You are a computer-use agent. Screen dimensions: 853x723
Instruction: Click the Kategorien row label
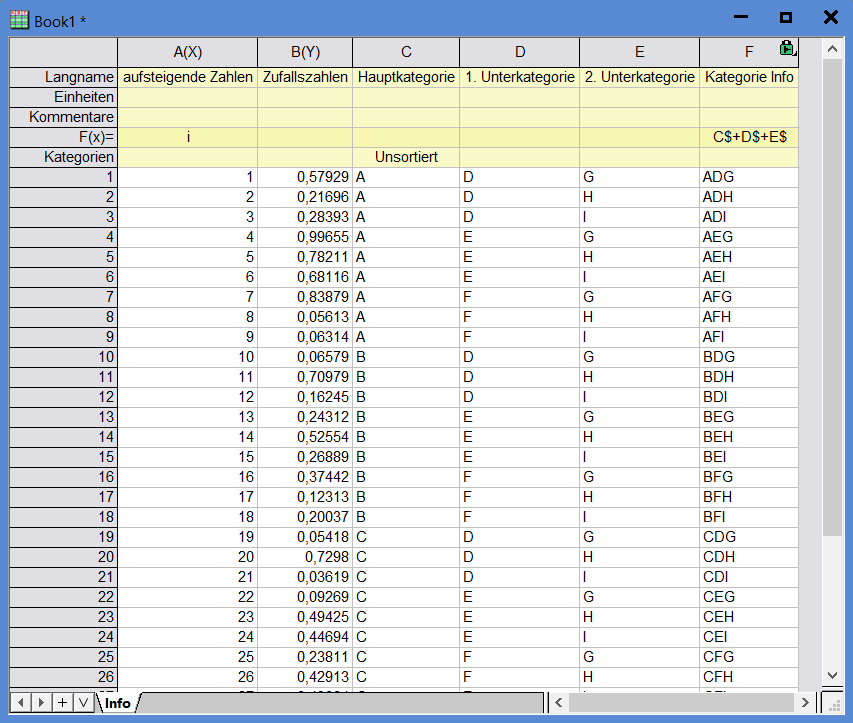64,157
